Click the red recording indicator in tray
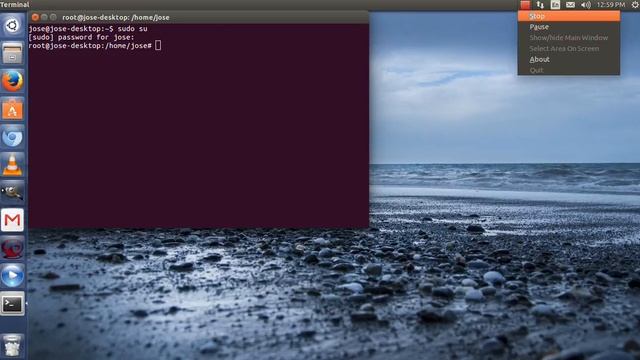Screen dimensions: 640x360 tap(525, 5)
